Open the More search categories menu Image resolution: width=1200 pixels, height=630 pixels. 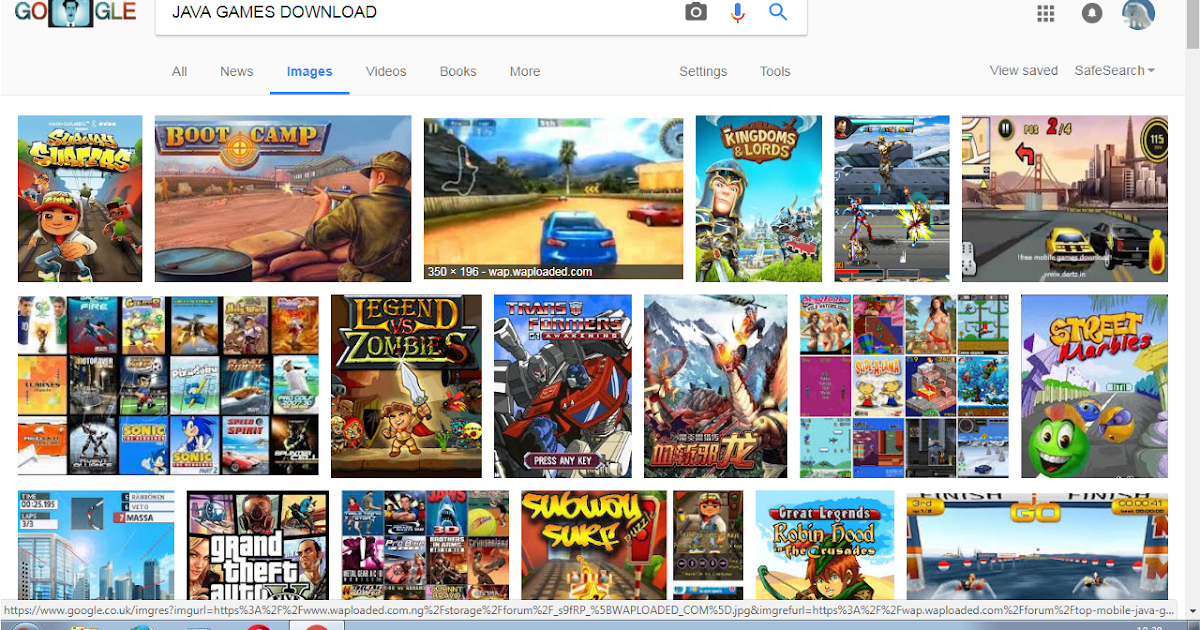coord(525,71)
